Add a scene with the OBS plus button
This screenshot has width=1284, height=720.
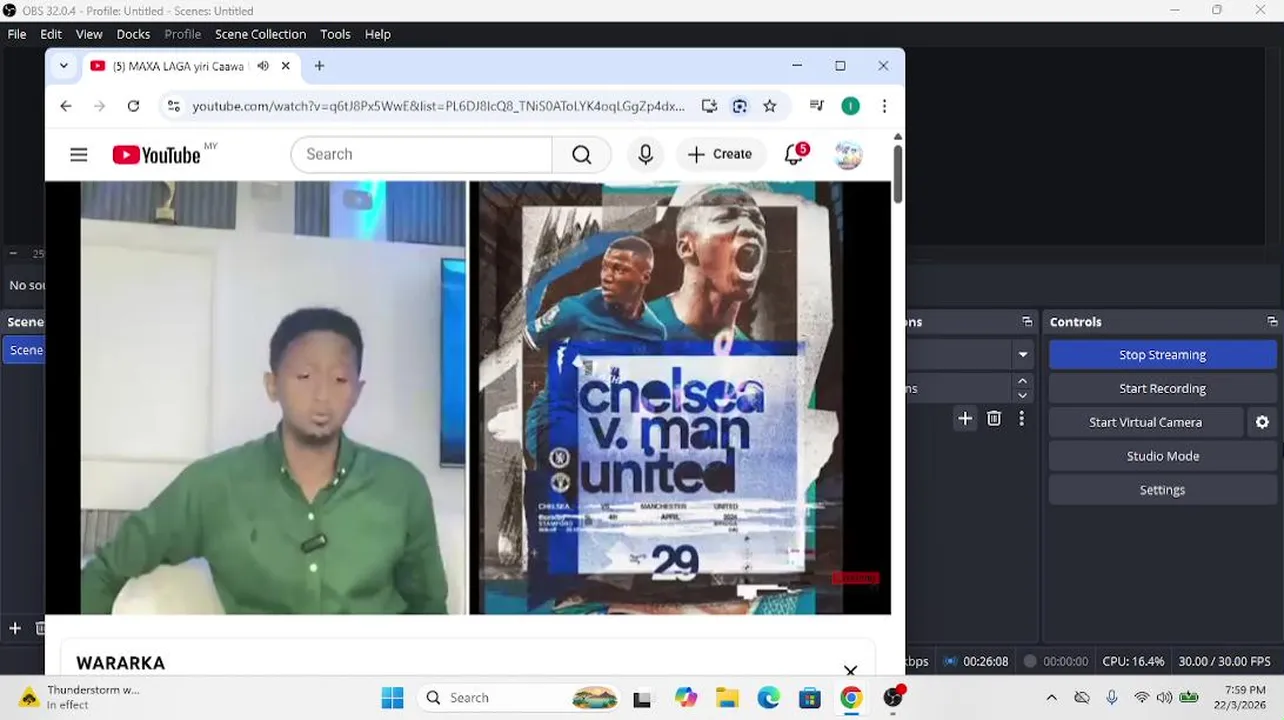tap(15, 628)
